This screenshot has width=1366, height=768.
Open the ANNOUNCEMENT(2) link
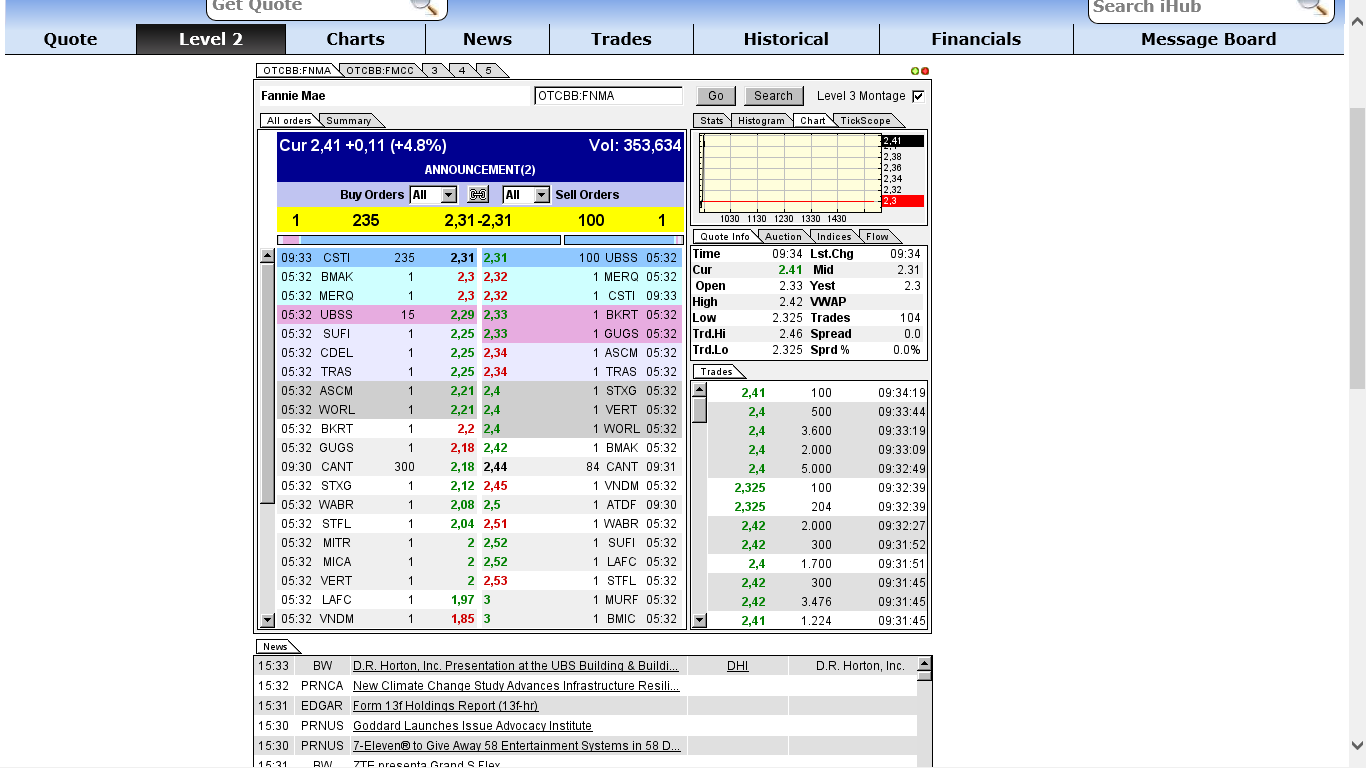pos(480,169)
